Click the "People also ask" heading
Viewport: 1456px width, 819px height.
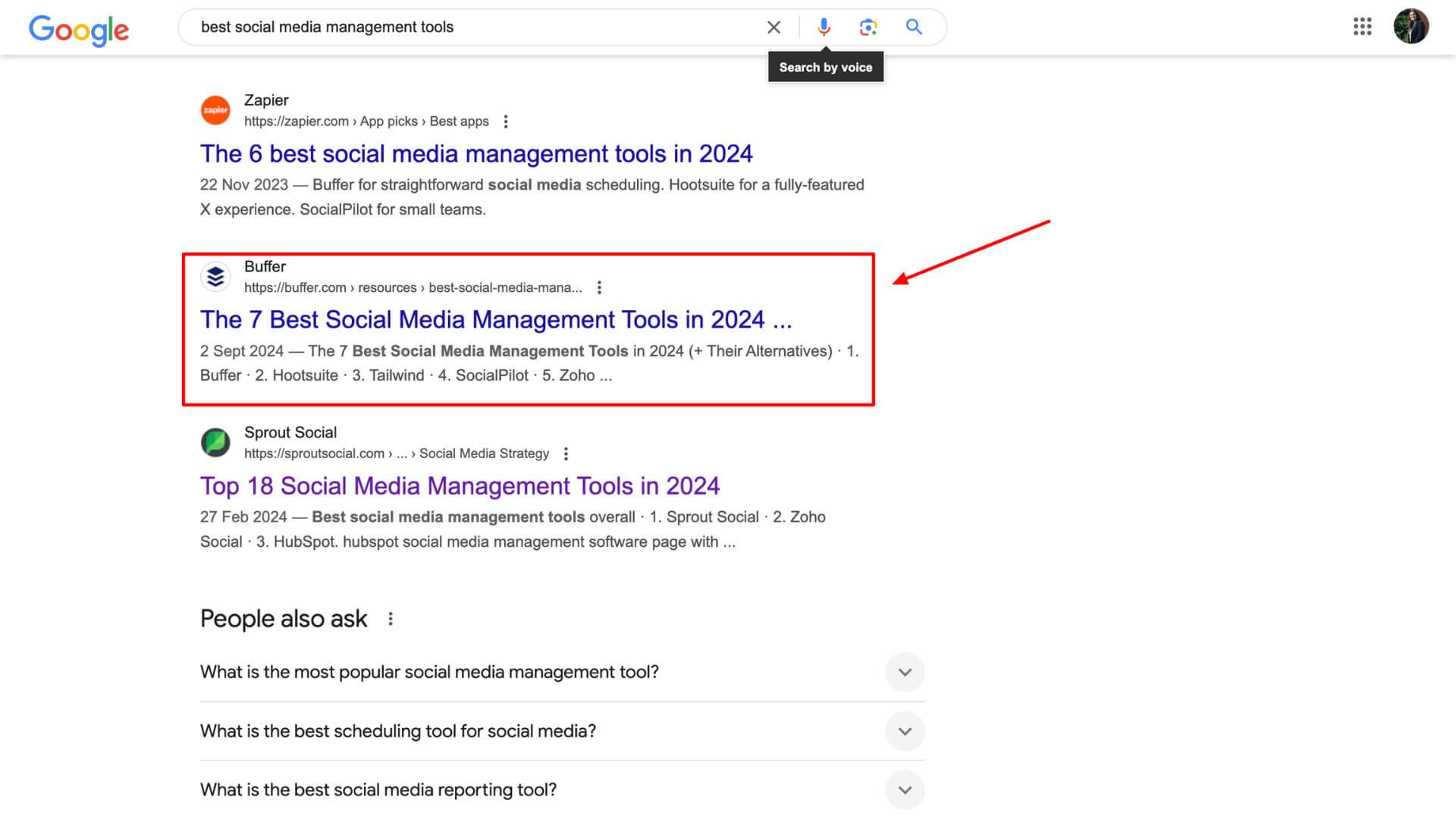pos(284,619)
